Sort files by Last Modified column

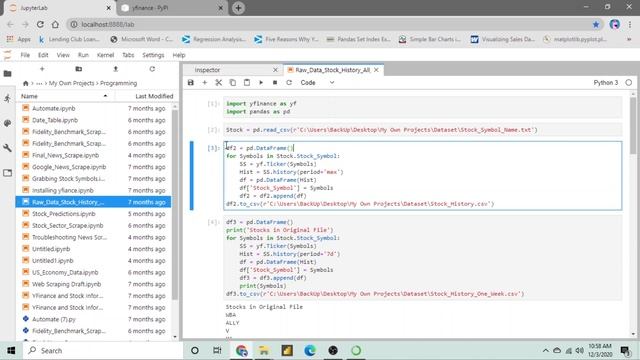pyautogui.click(x=144, y=96)
